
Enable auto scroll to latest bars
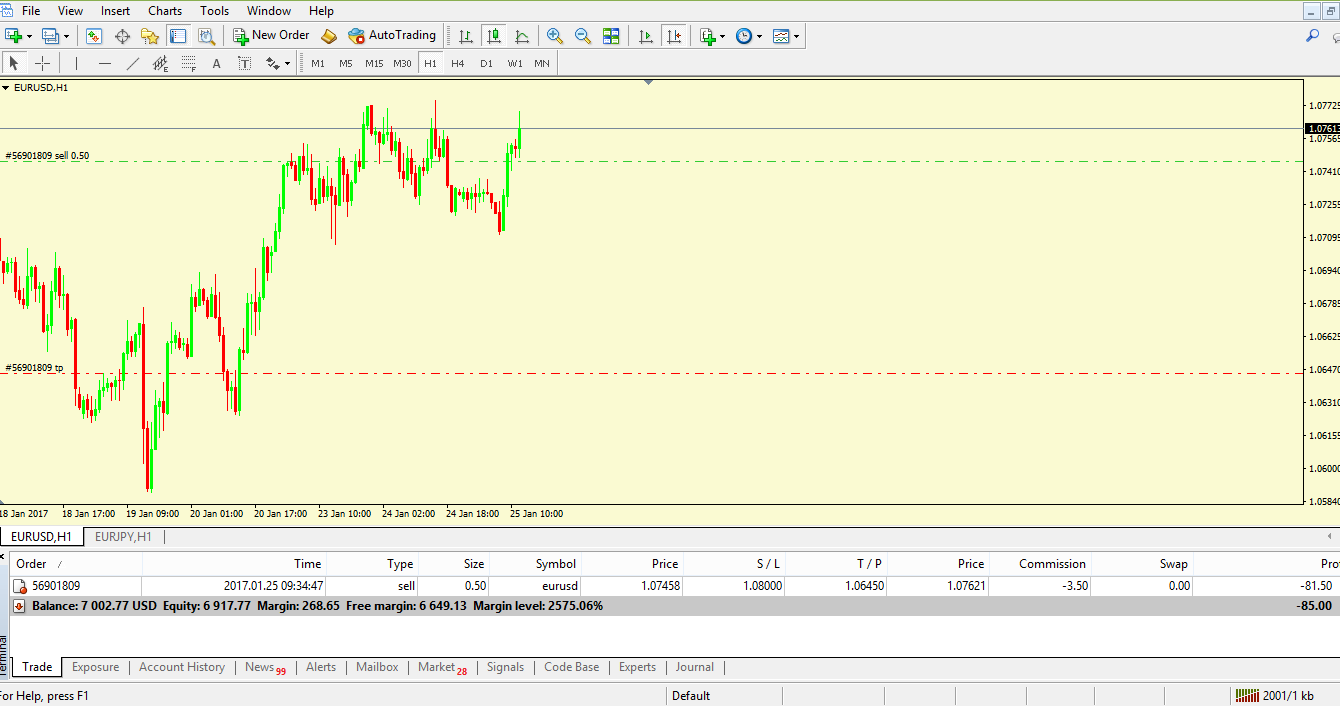pos(645,35)
